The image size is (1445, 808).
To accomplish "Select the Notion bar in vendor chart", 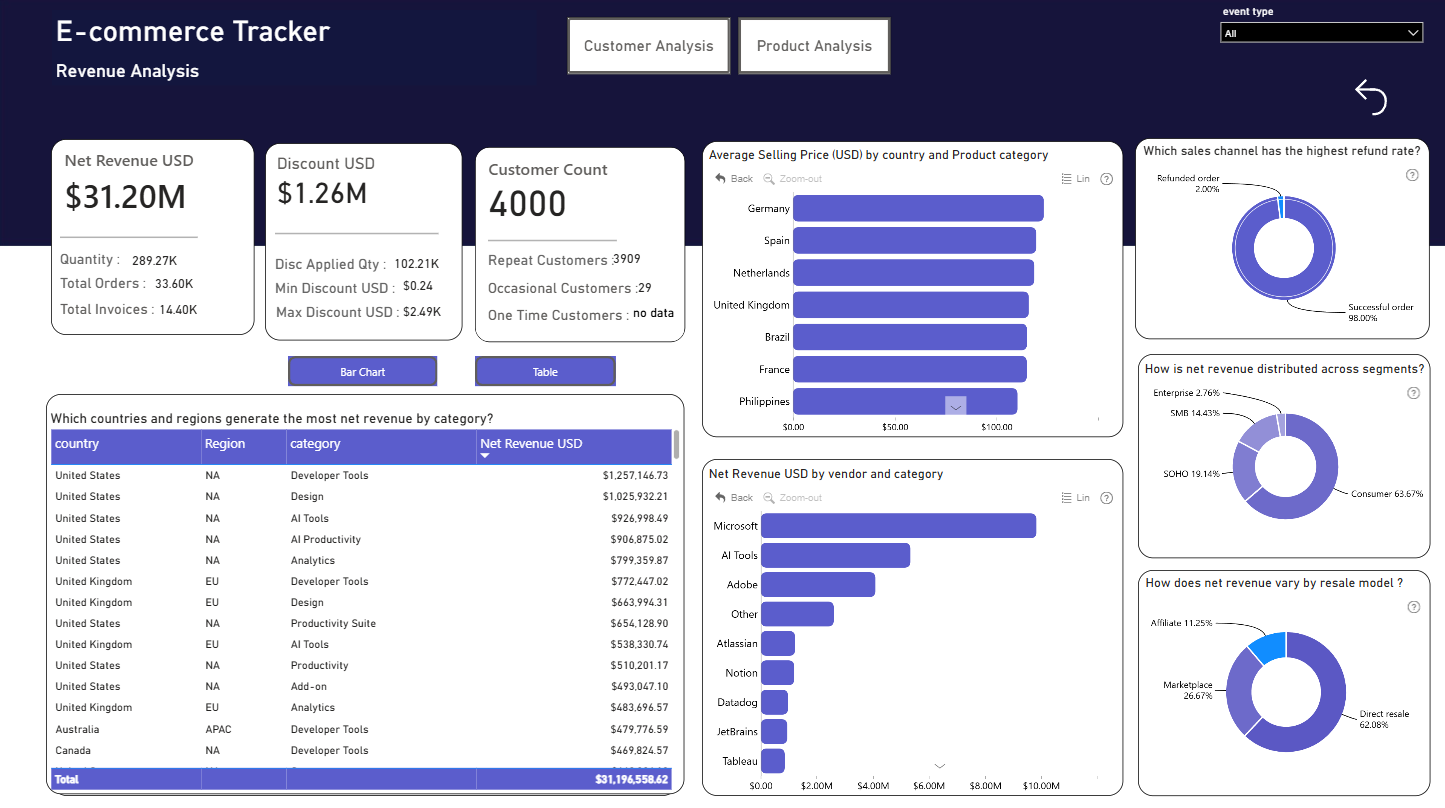I will point(777,673).
